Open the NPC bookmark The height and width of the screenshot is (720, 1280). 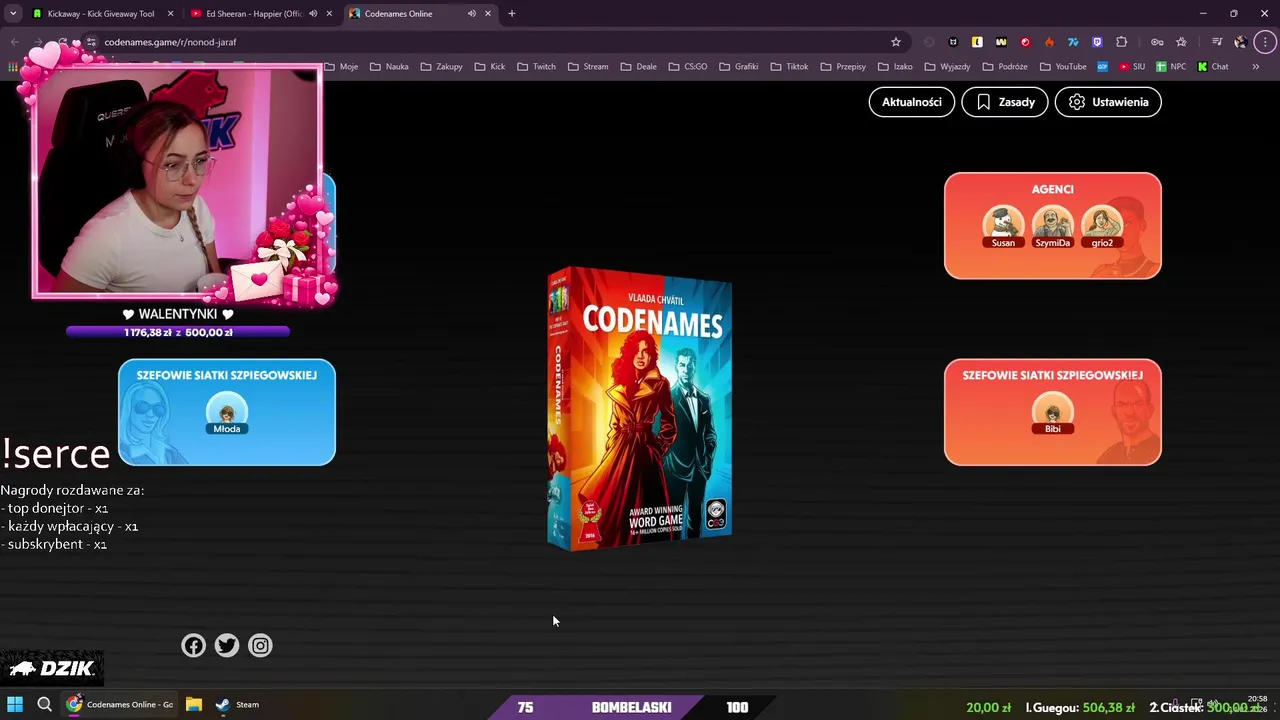[1171, 67]
